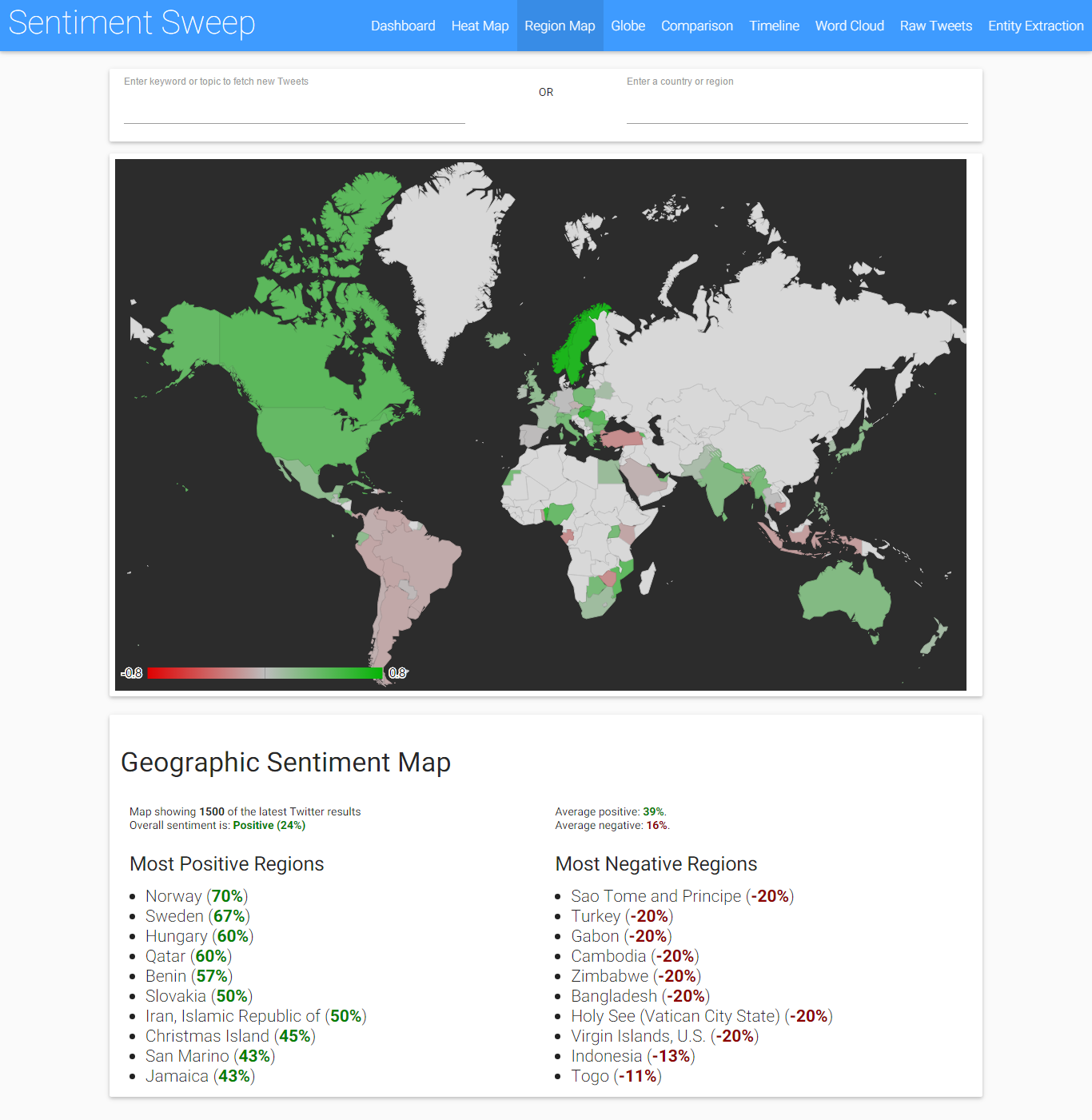Select Sao Tome and Principe link
Screen dimensions: 1092x1120
656,896
